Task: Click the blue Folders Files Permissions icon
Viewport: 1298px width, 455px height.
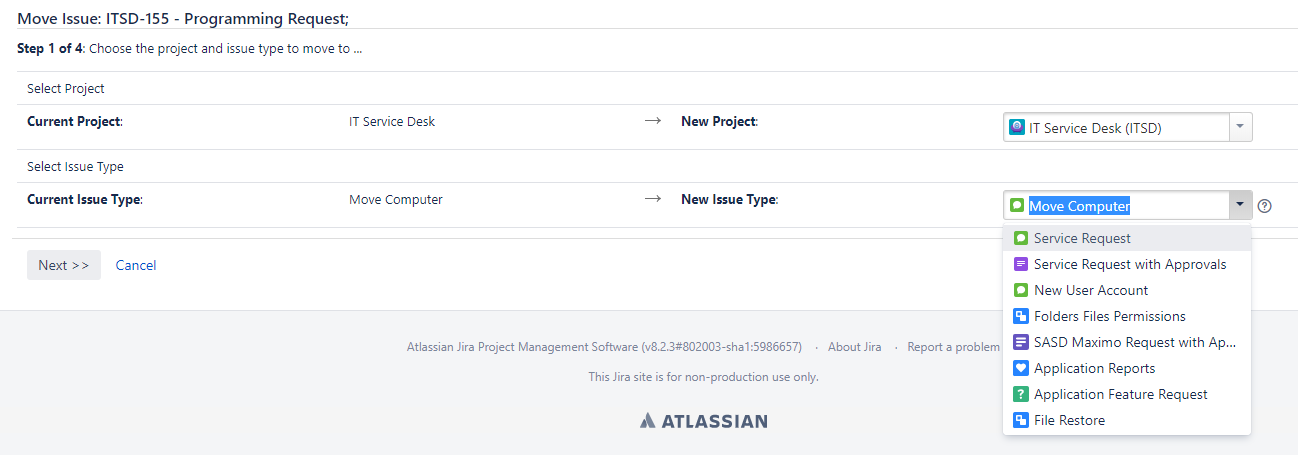Action: pos(1021,316)
